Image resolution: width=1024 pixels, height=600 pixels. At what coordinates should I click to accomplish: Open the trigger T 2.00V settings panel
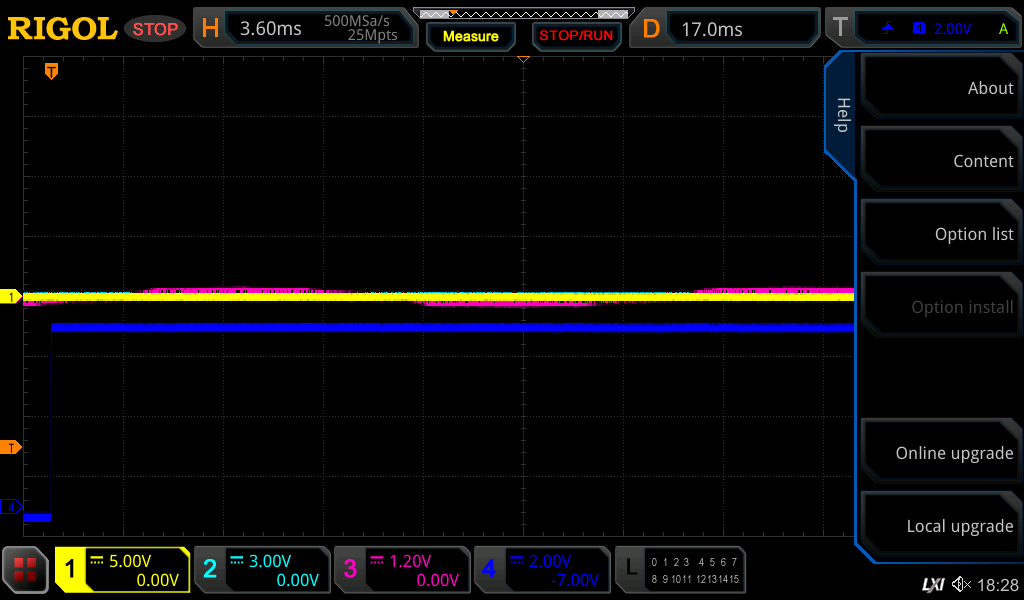click(925, 29)
